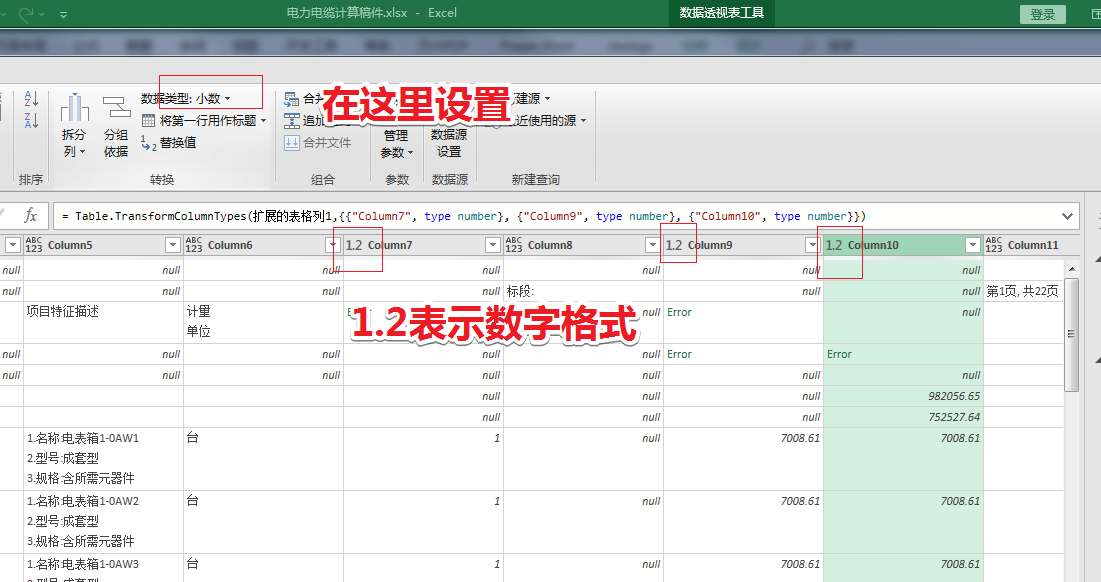Select the cell showing 752527.64
This screenshot has height=582, width=1101.
(x=903, y=417)
